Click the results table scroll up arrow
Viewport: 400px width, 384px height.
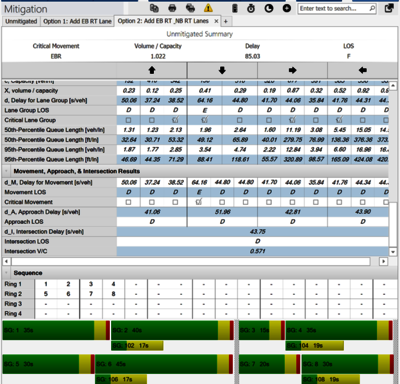[393, 85]
